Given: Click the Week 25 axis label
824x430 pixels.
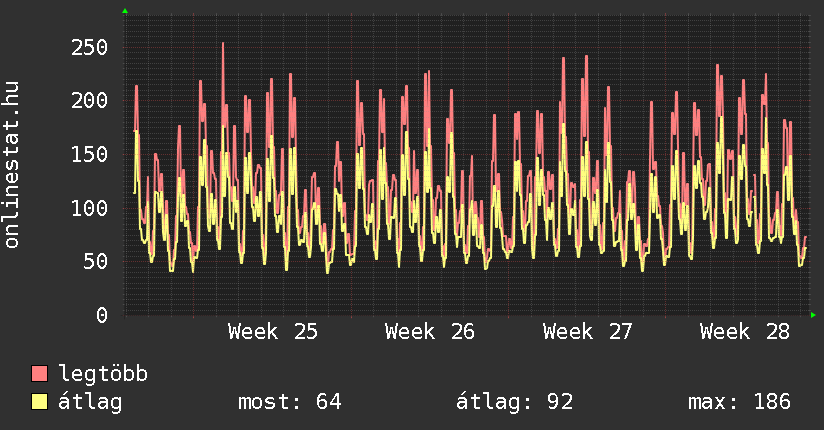Looking at the screenshot, I should [x=273, y=332].
